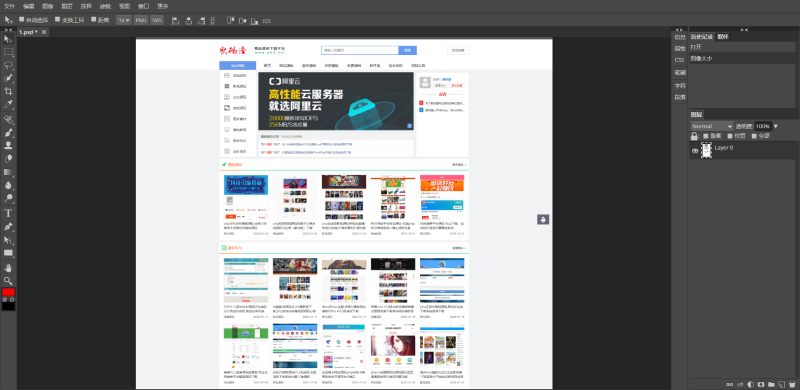Click the trash icon under layers panel
This screenshot has width=800, height=390.
(792, 384)
